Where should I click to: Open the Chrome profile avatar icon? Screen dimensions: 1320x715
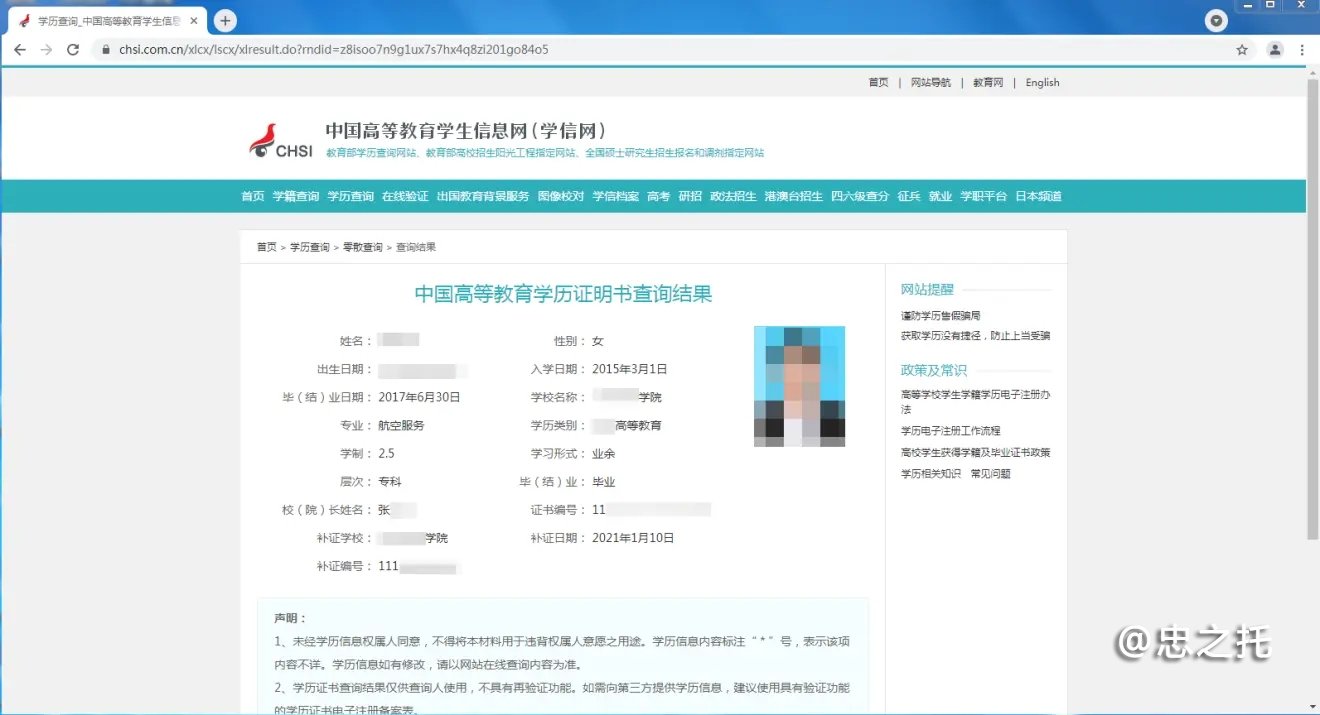pos(1275,49)
